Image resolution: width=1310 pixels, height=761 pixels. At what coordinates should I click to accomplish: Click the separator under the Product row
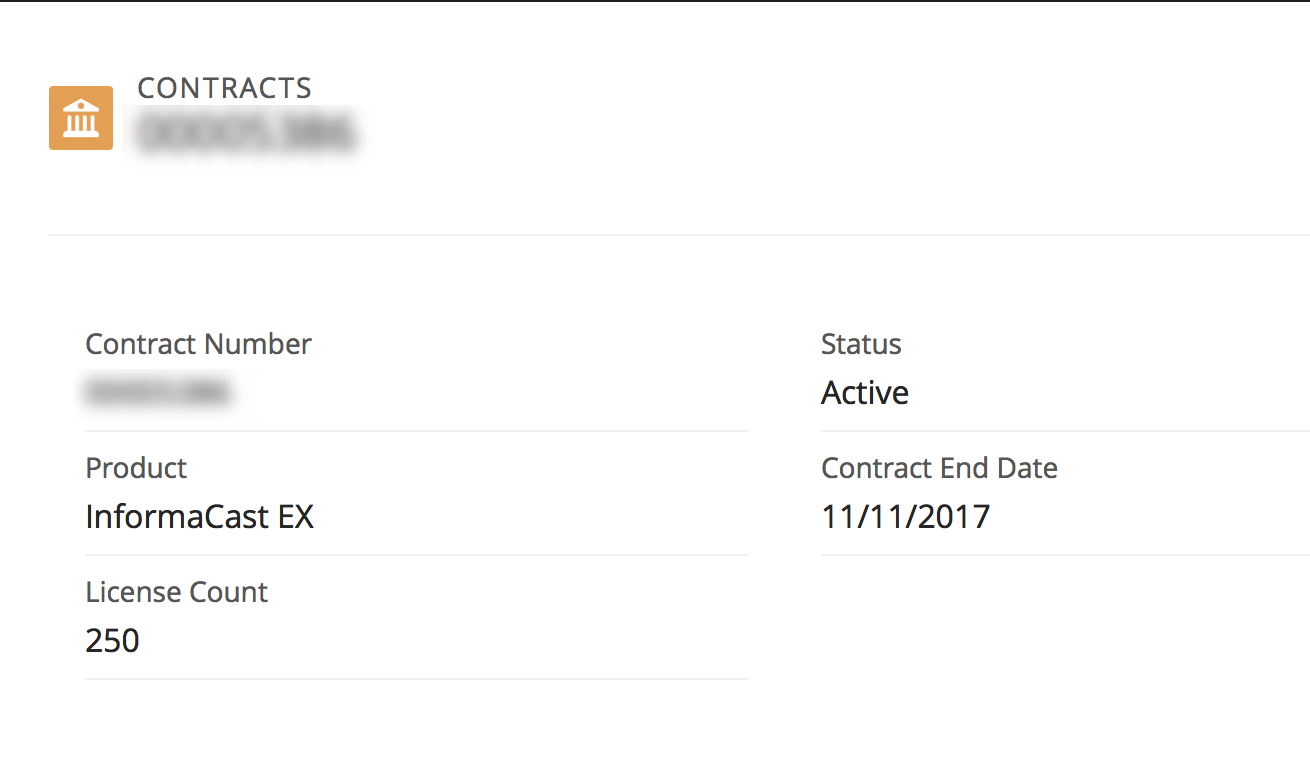click(x=416, y=555)
